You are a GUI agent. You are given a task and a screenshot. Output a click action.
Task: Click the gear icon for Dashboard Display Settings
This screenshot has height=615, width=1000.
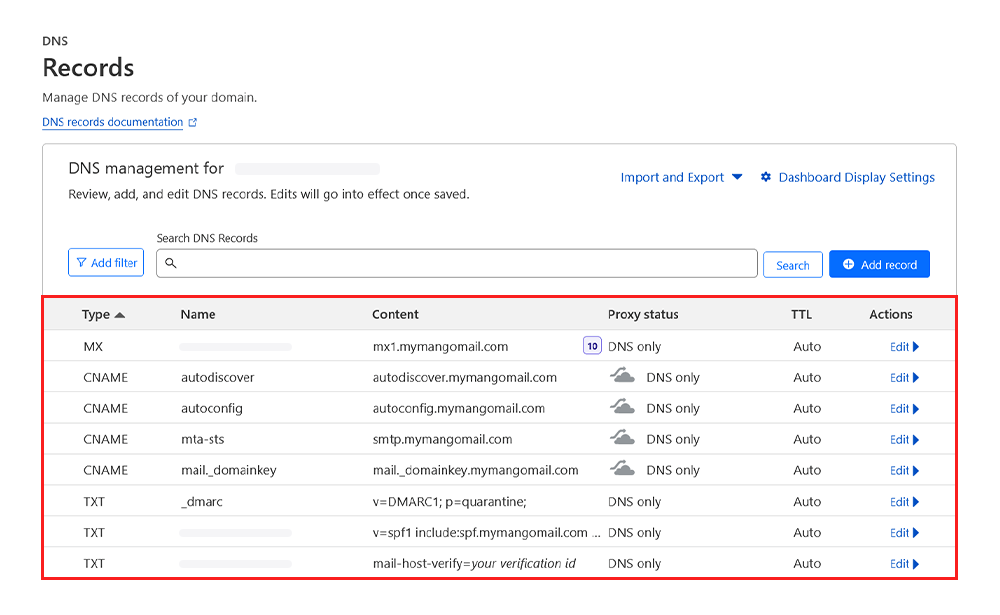click(765, 177)
